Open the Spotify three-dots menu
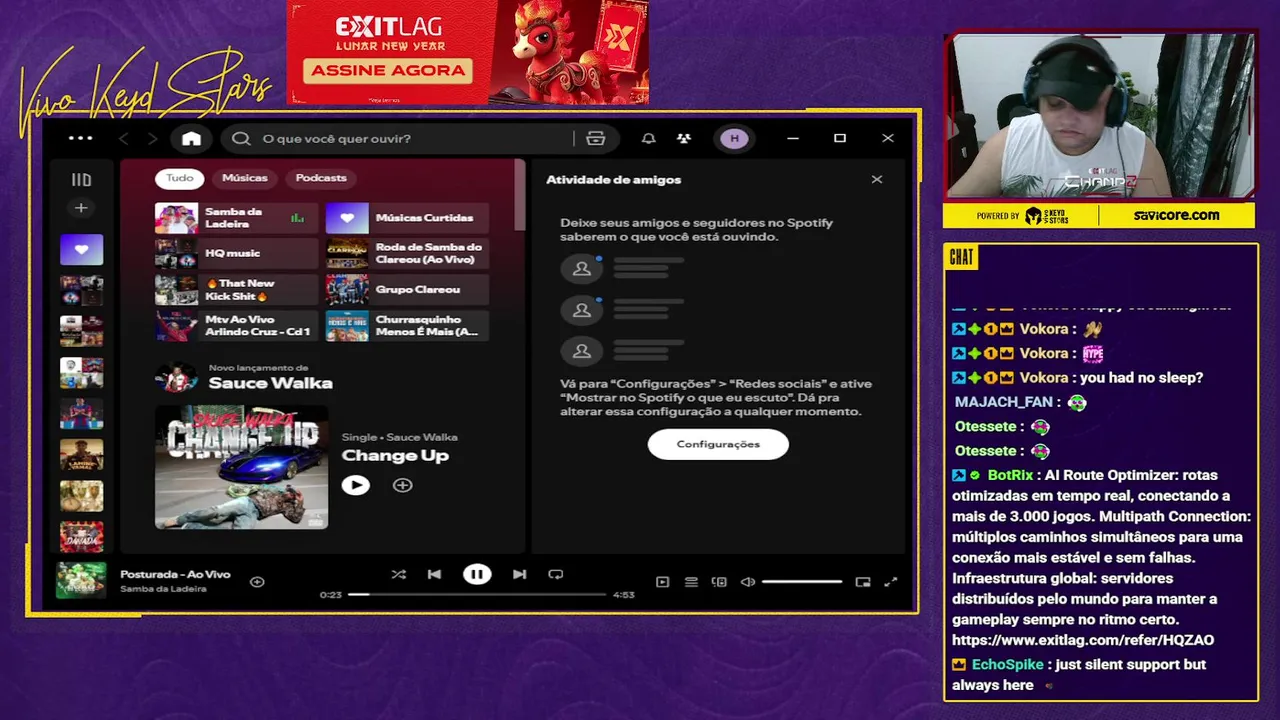The height and width of the screenshot is (720, 1280). [x=81, y=138]
